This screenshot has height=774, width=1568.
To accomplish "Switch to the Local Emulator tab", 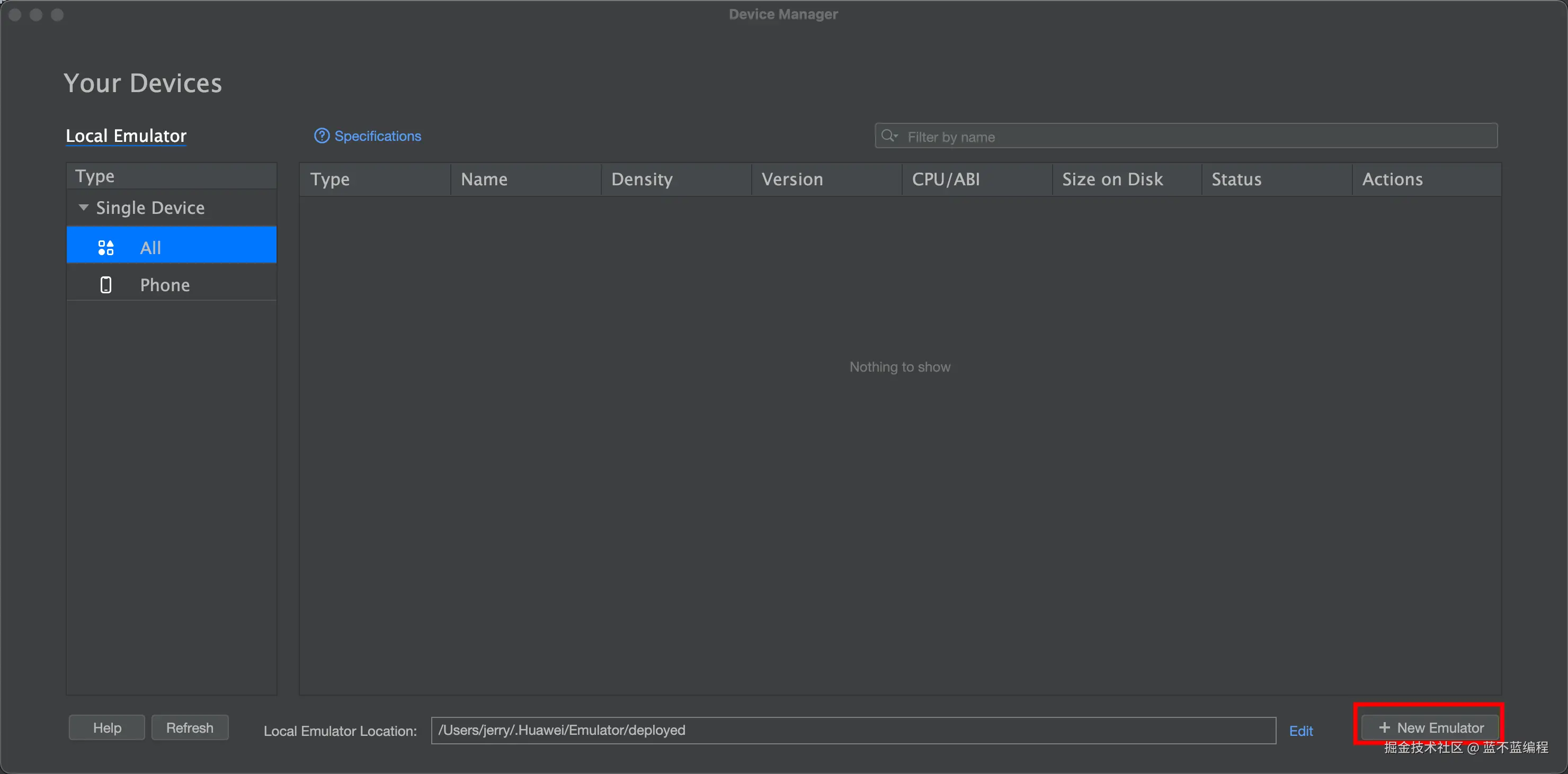I will [x=126, y=136].
